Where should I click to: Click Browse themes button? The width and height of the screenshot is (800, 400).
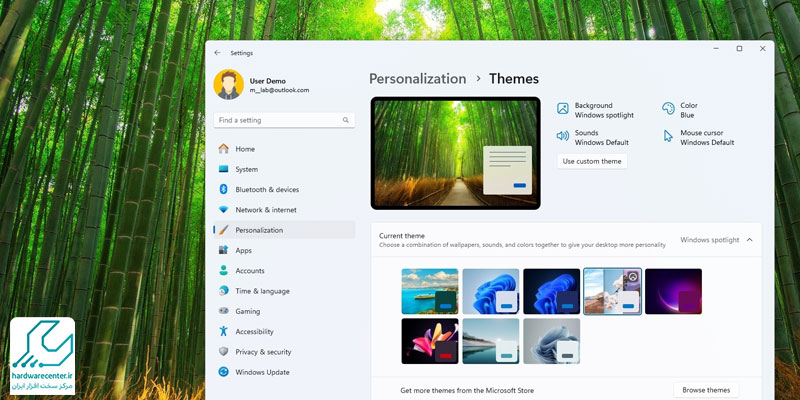(x=706, y=390)
